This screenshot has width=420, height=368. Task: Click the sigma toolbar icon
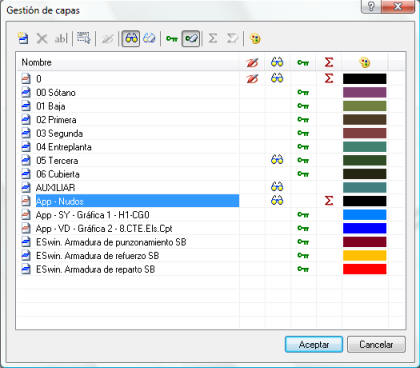pos(213,38)
